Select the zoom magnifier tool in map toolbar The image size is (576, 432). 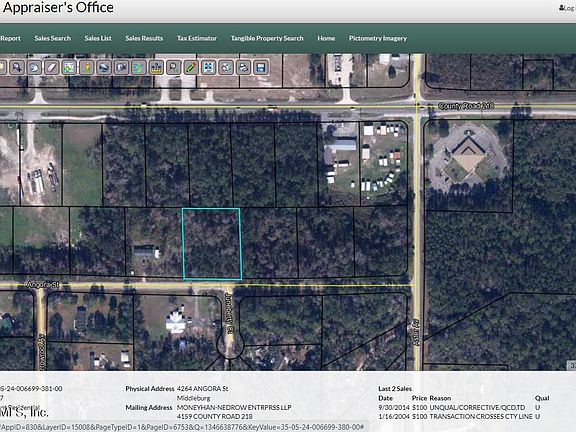pos(17,68)
